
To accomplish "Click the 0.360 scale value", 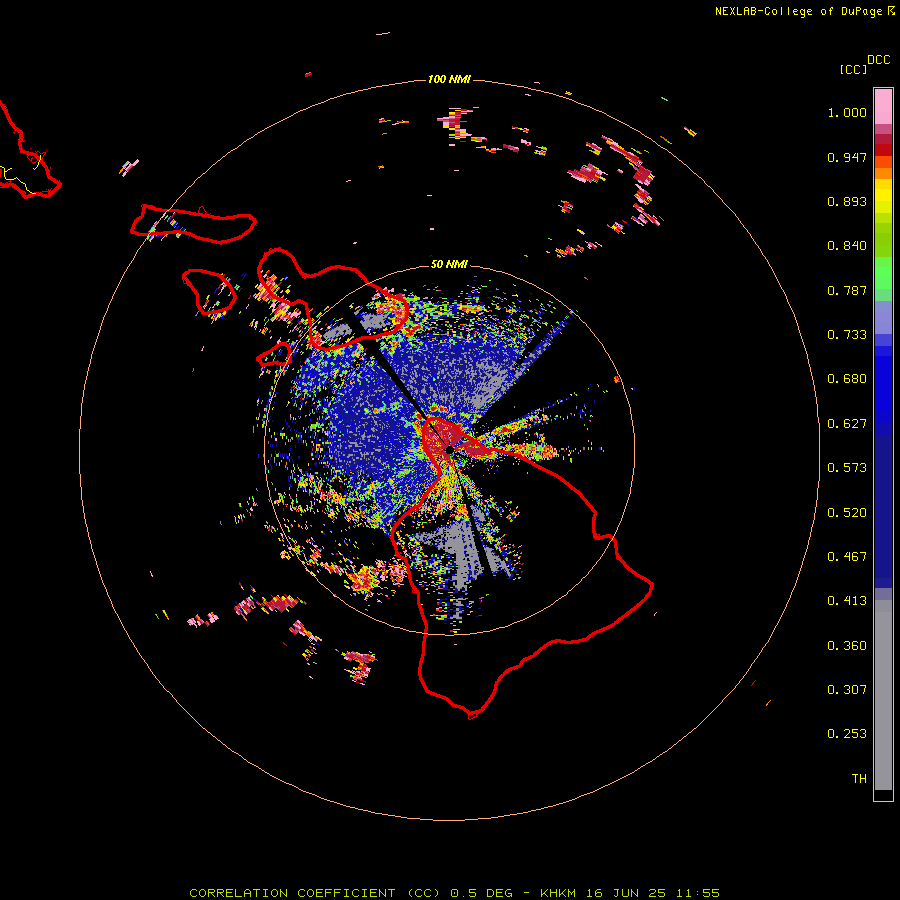I will coord(847,646).
